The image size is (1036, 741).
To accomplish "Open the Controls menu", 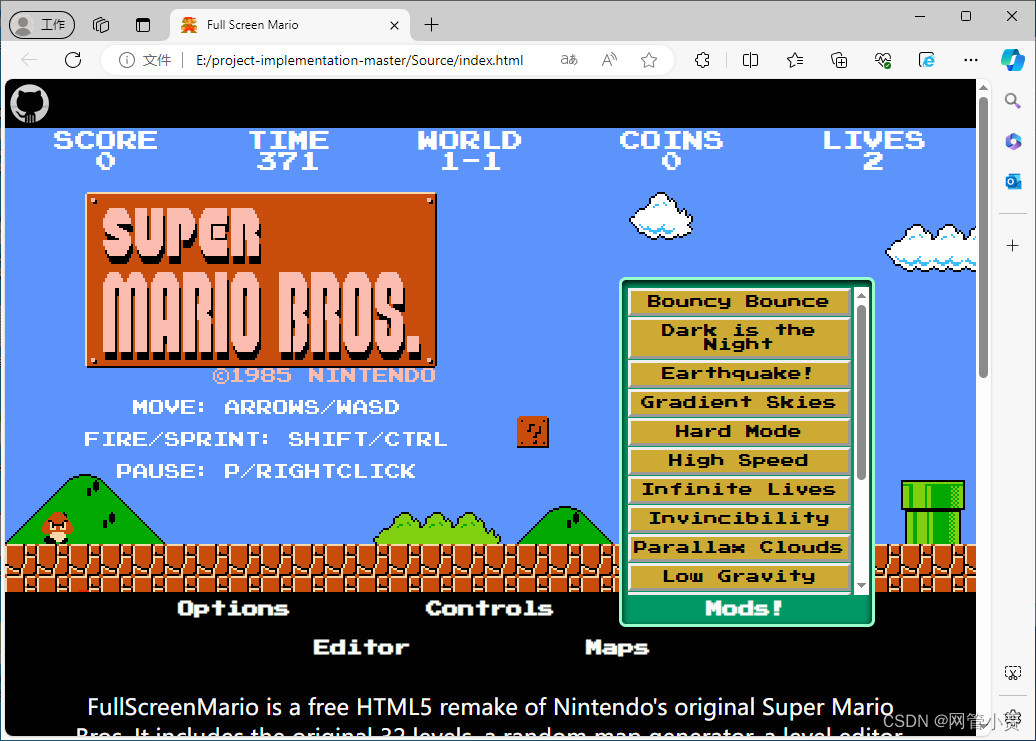I will [x=489, y=608].
